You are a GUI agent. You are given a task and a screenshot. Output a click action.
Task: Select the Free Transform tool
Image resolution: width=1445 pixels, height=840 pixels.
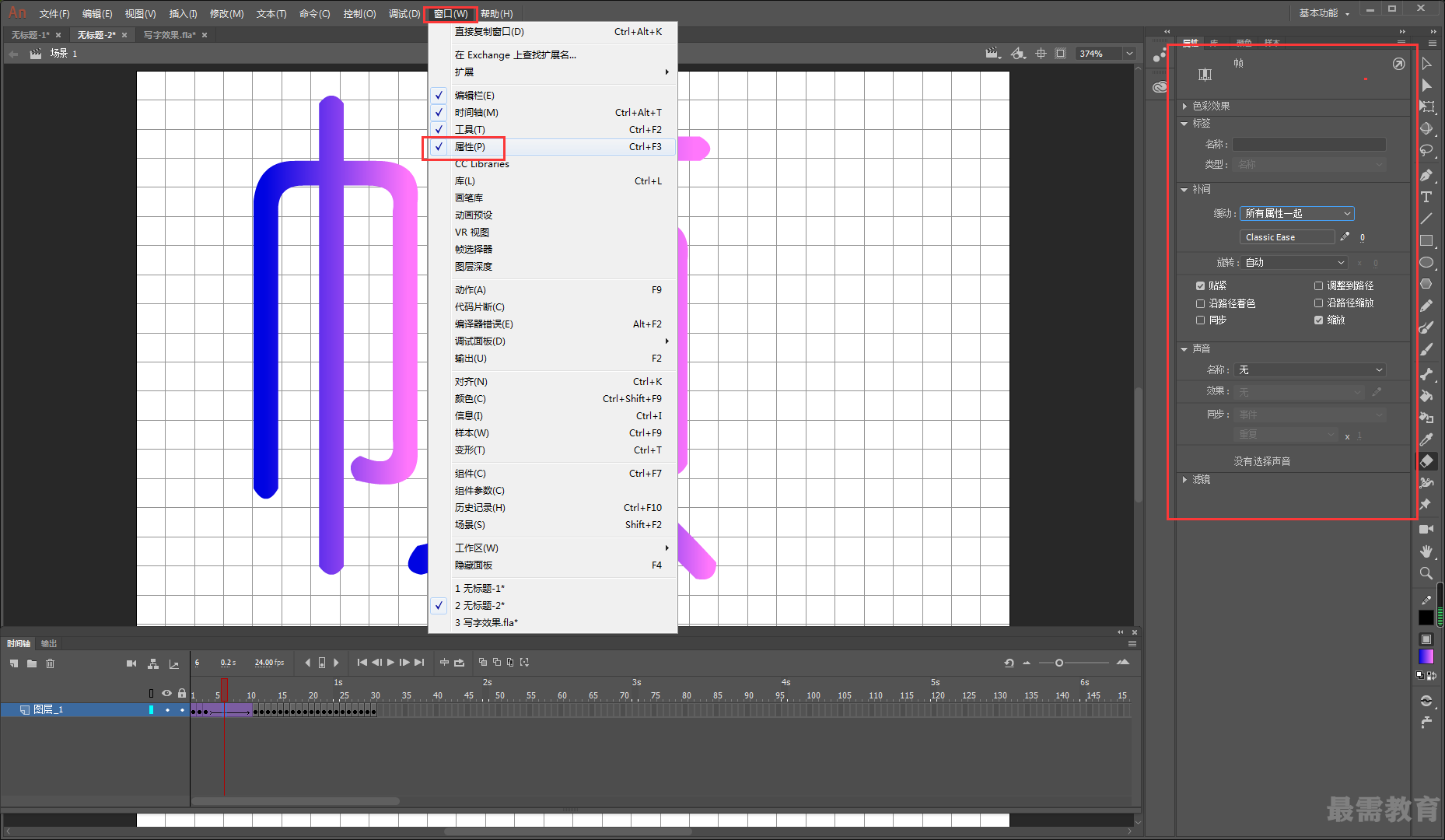click(x=1426, y=107)
